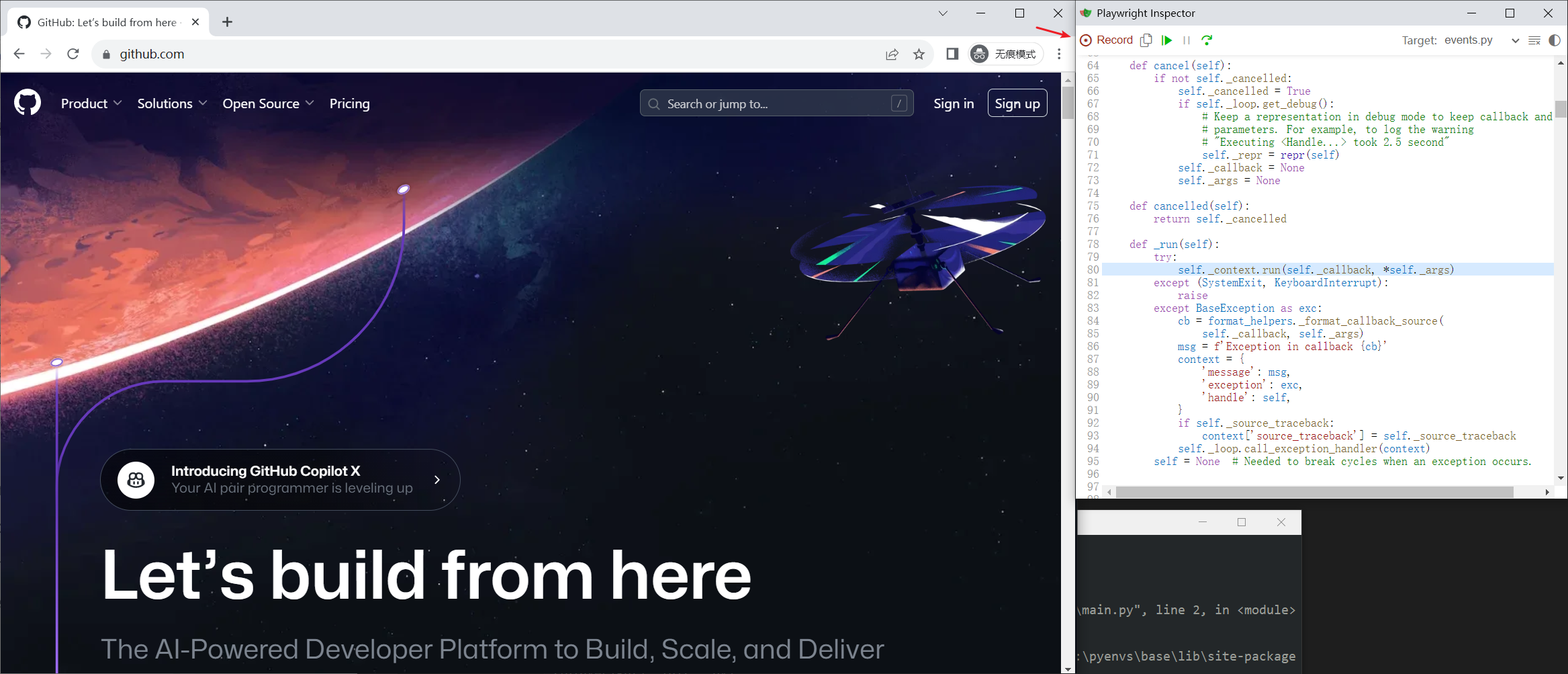
Task: Select the GitHub: Let's build from here tab
Action: tap(107, 22)
